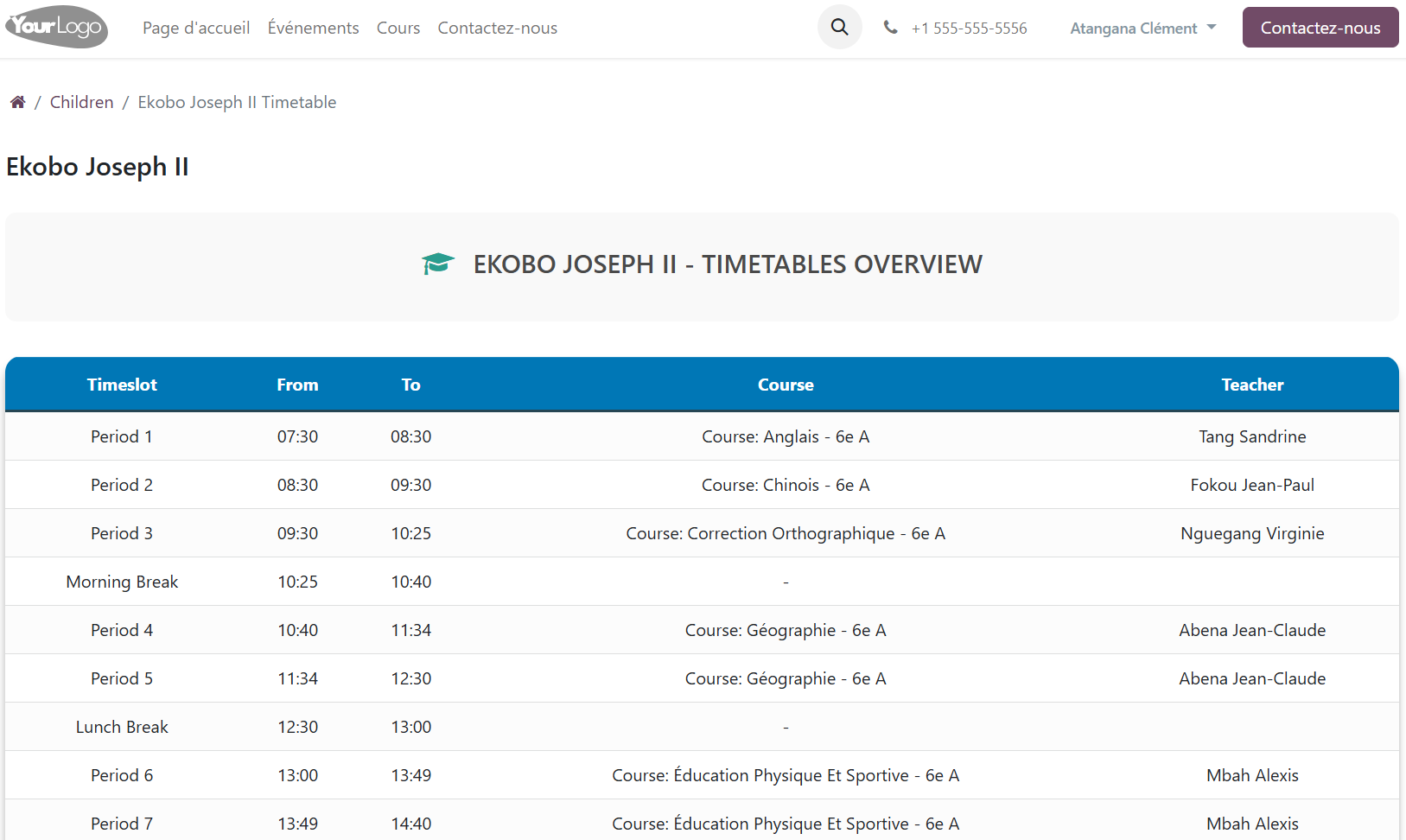
Task: Open the Page d'accueil menu item
Action: pos(196,28)
